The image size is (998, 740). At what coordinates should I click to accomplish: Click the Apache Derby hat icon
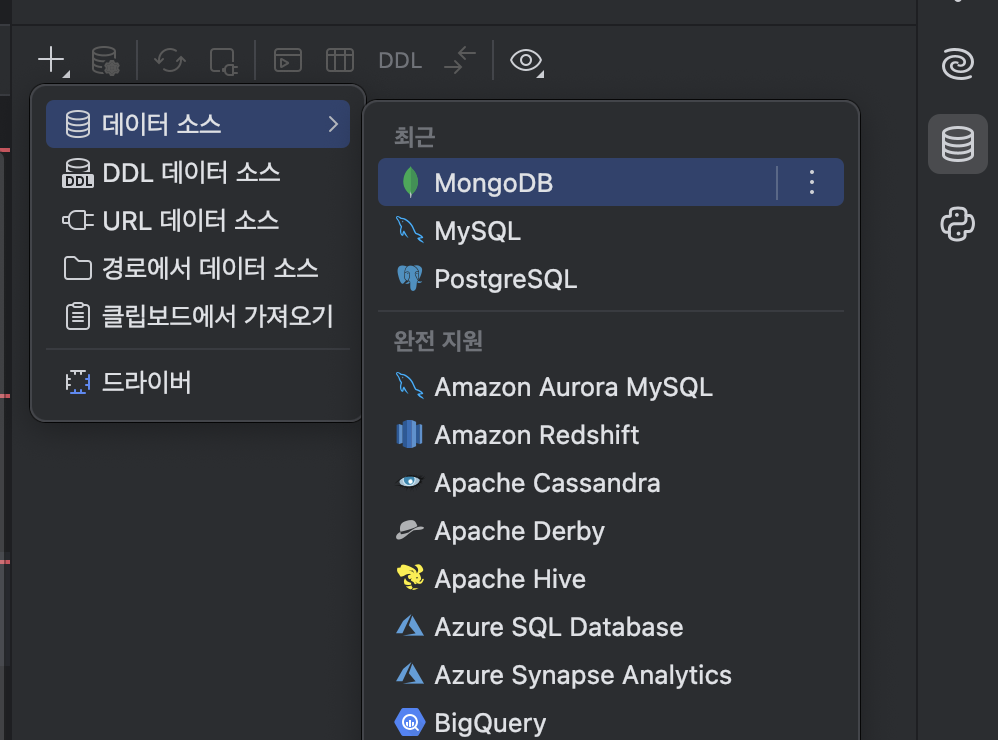(x=410, y=529)
